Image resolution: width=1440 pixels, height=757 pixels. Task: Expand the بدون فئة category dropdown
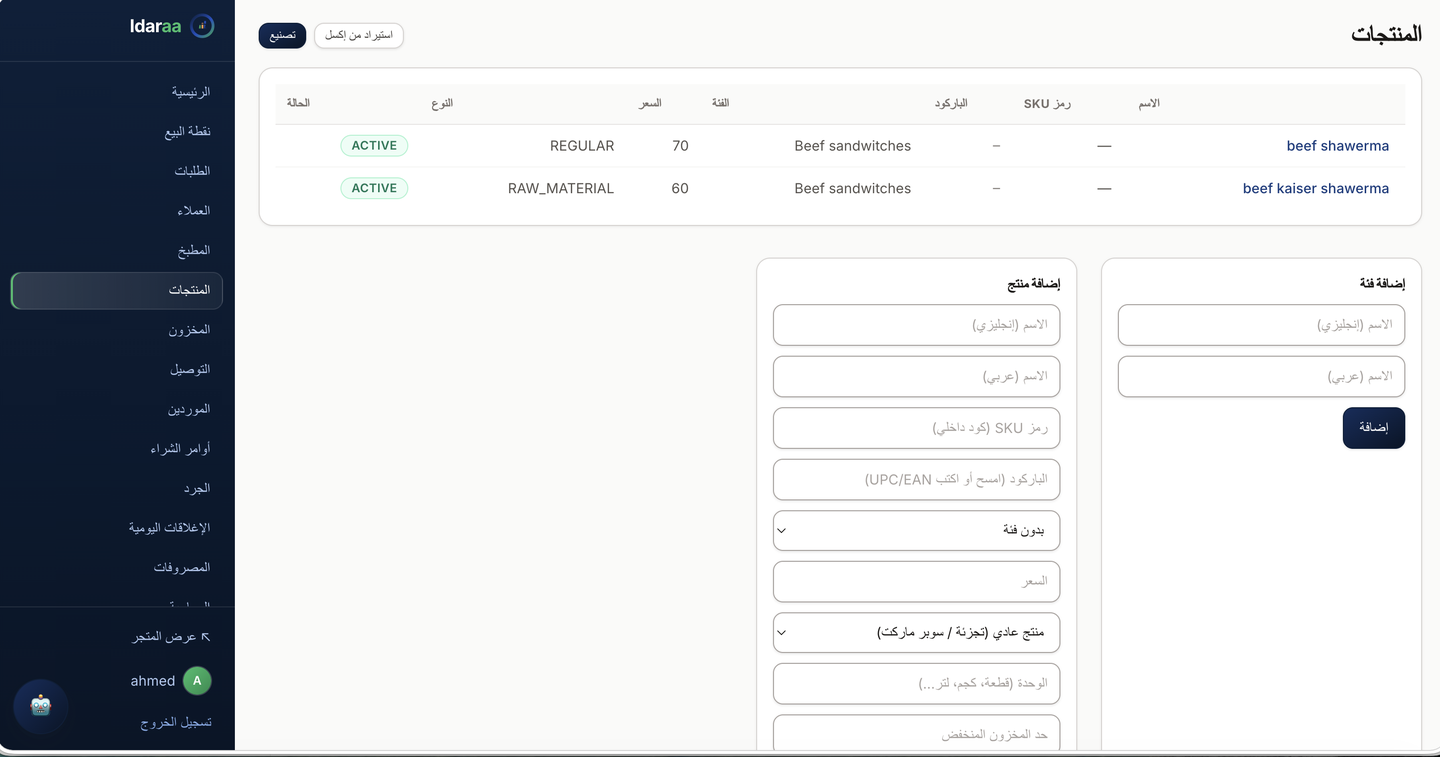coord(916,530)
